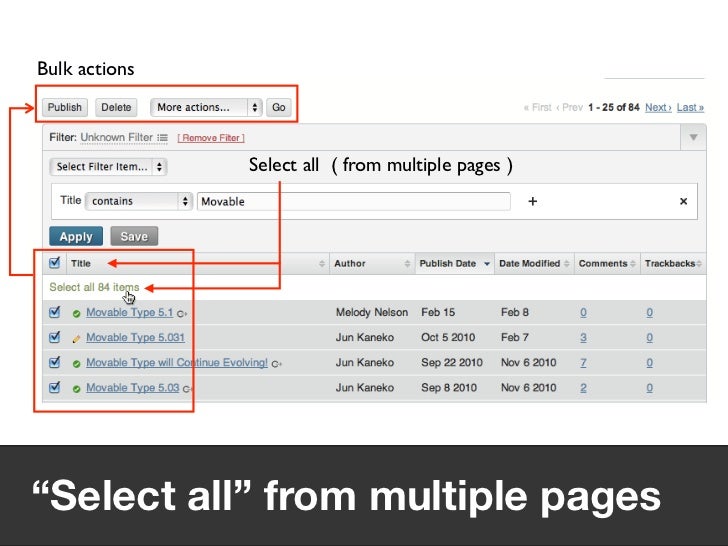Click view-entry icon next to Movable Type 5.1
This screenshot has height=546, width=728.
pyautogui.click(x=182, y=314)
